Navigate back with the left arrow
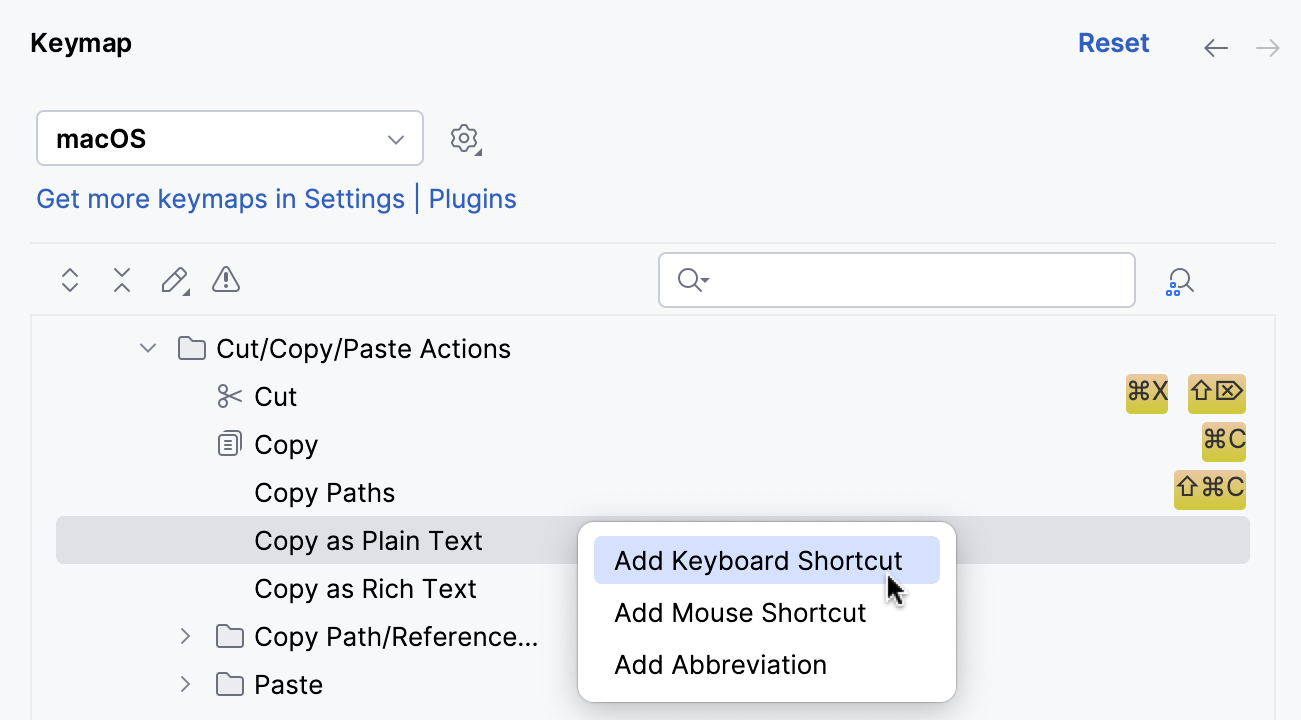 click(1215, 47)
